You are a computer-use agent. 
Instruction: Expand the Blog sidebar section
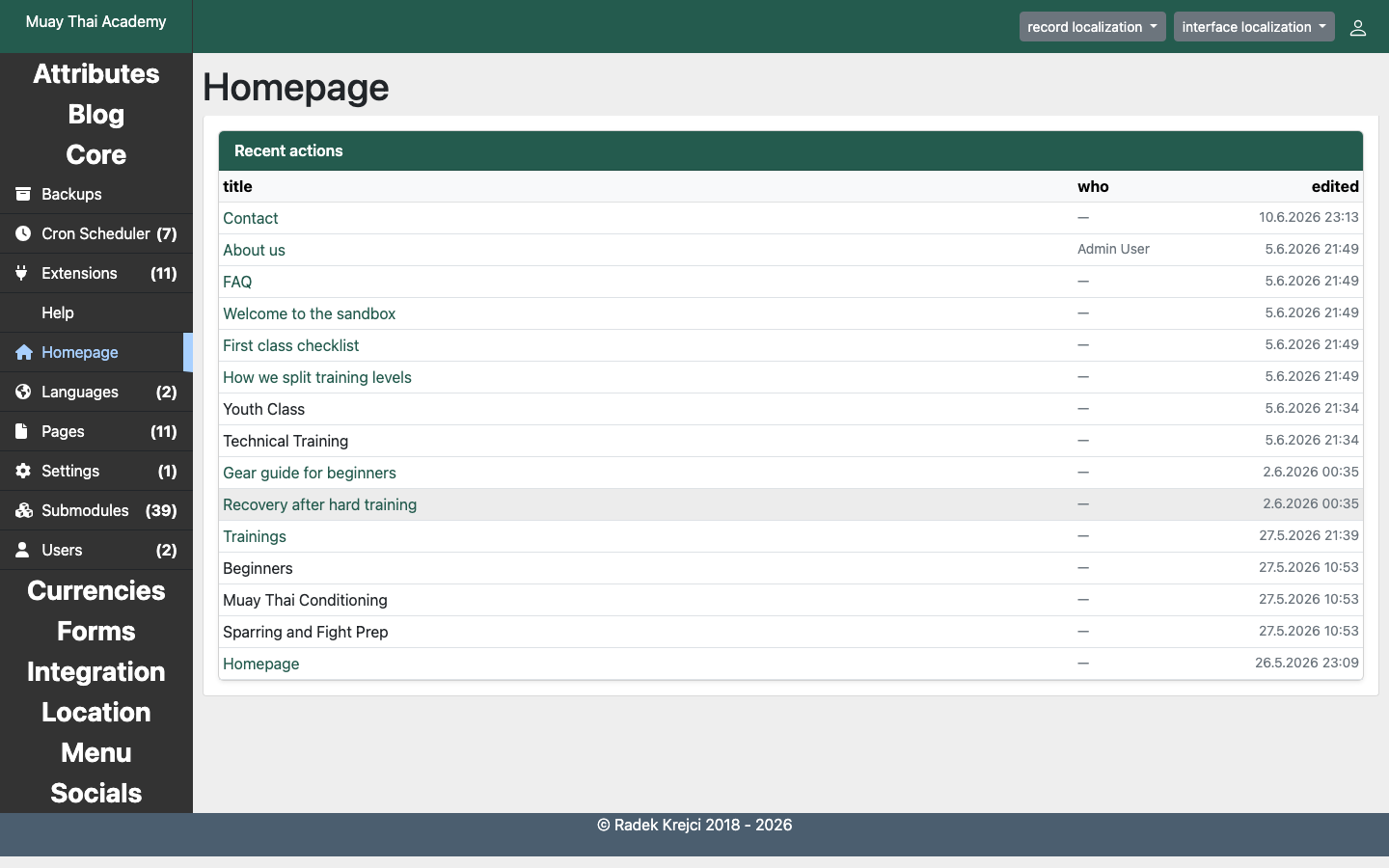tap(96, 114)
